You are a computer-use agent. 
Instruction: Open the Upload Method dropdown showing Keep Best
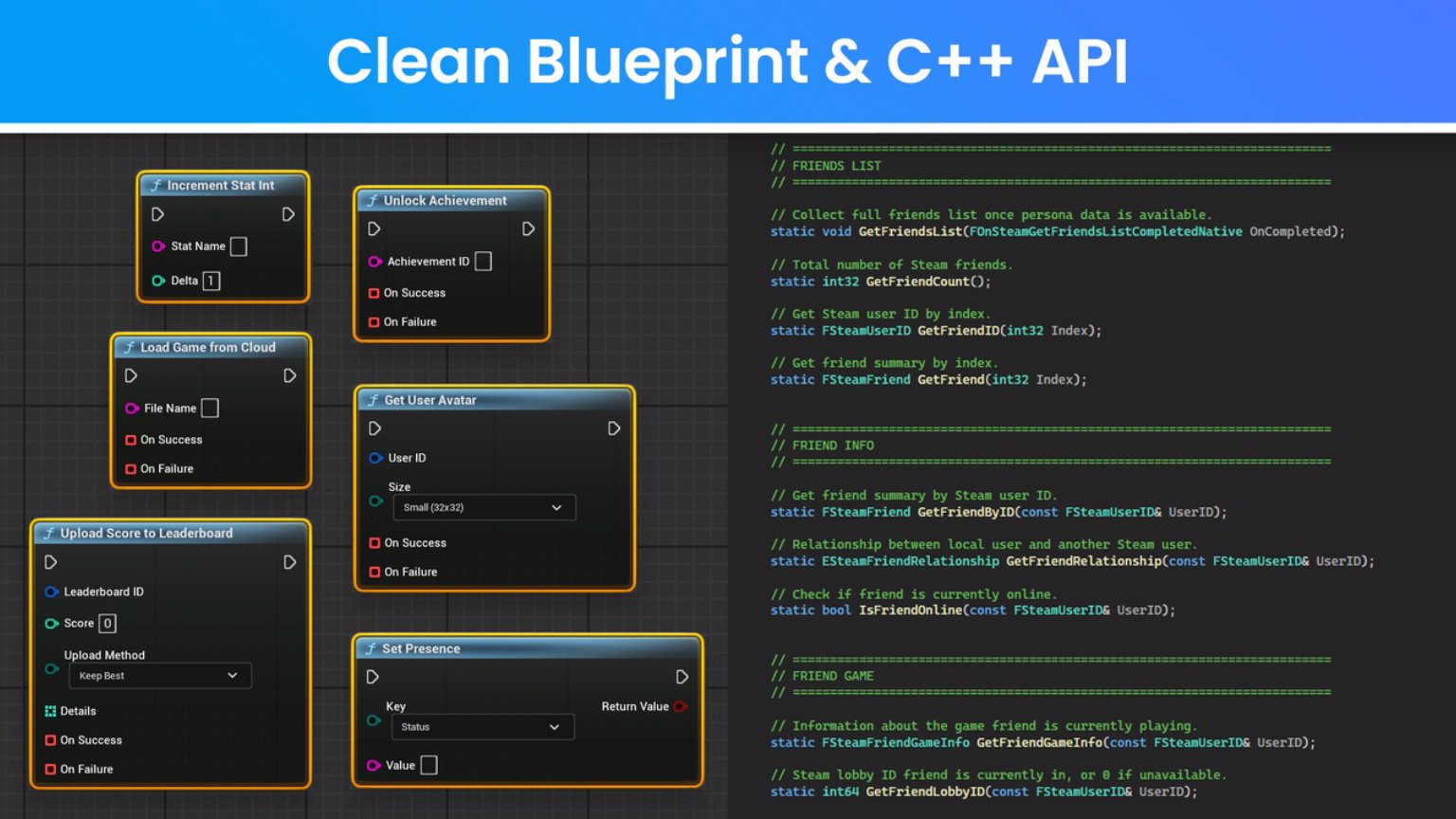coord(159,676)
